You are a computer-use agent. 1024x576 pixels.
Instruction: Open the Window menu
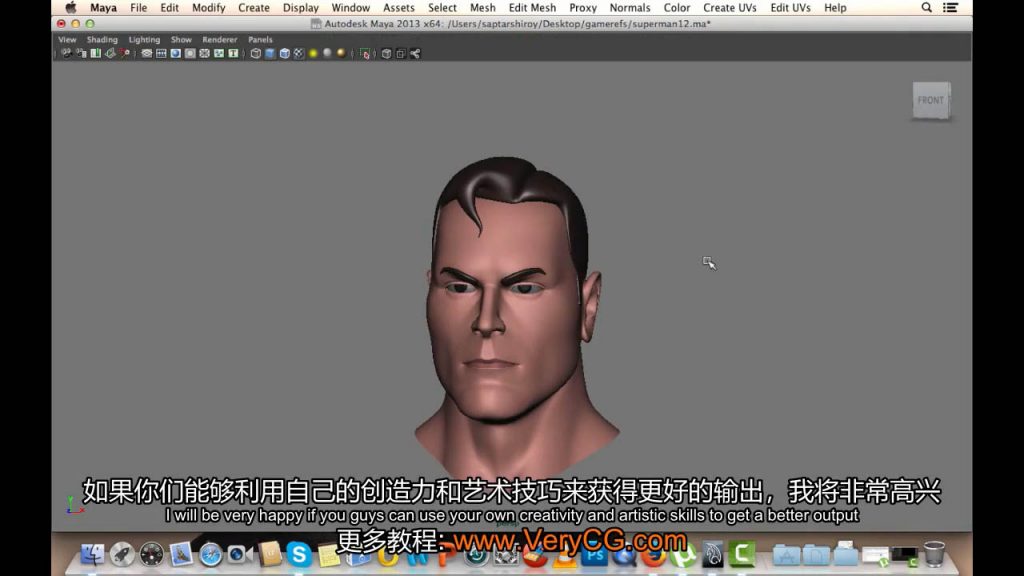coord(350,8)
